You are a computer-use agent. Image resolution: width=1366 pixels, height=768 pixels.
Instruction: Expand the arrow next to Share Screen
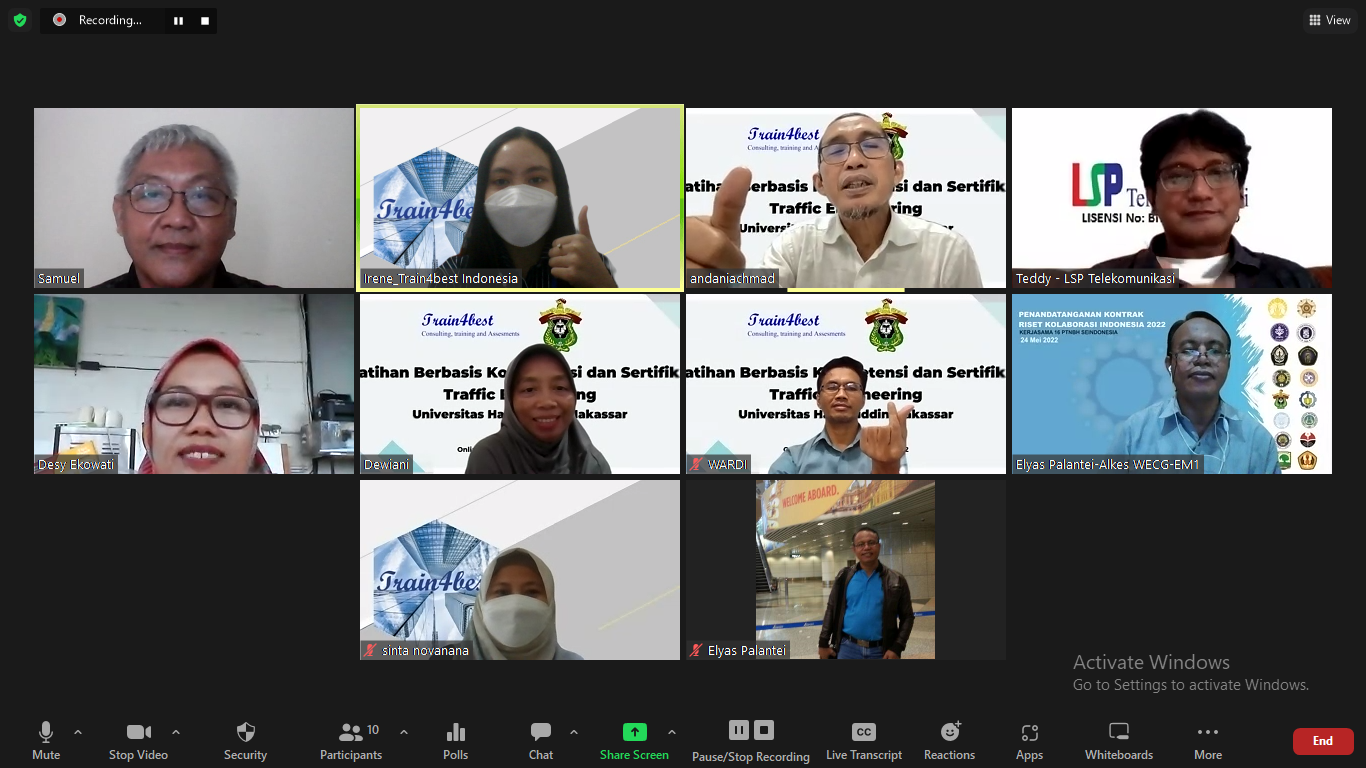pos(672,732)
